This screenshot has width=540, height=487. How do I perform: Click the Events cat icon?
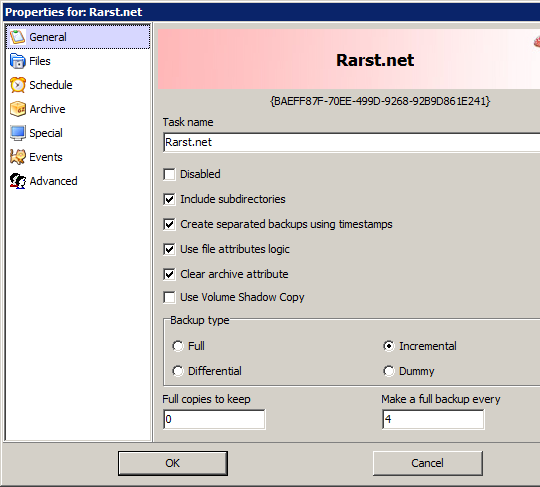18,157
